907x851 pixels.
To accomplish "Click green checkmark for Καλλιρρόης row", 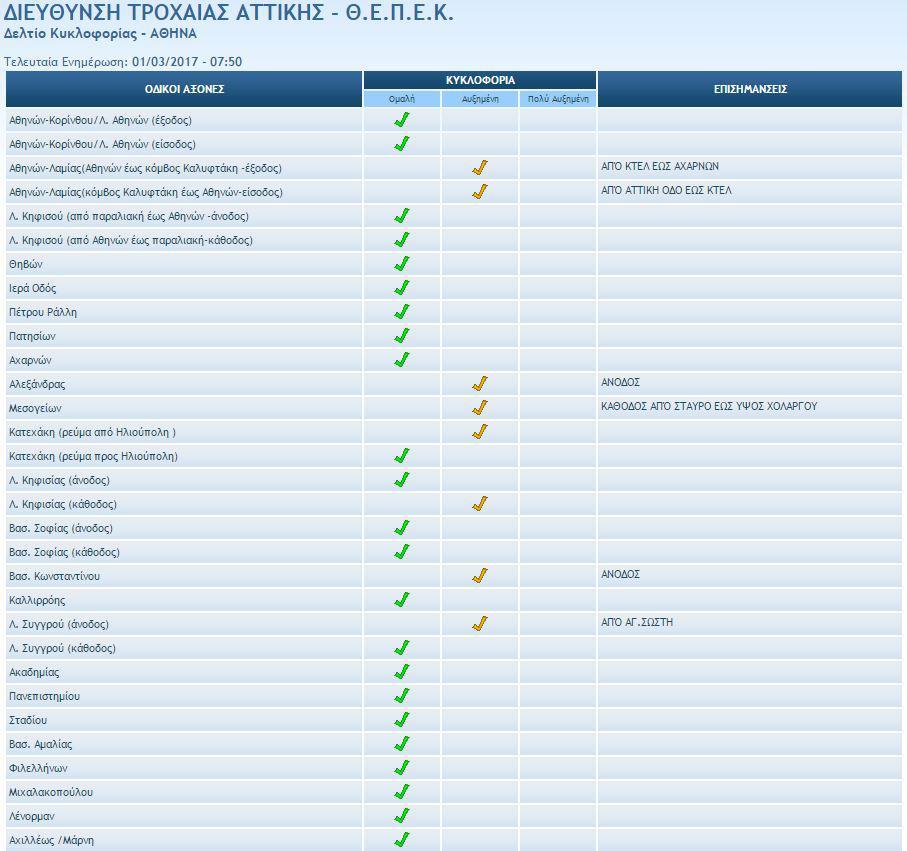I will pyautogui.click(x=402, y=600).
